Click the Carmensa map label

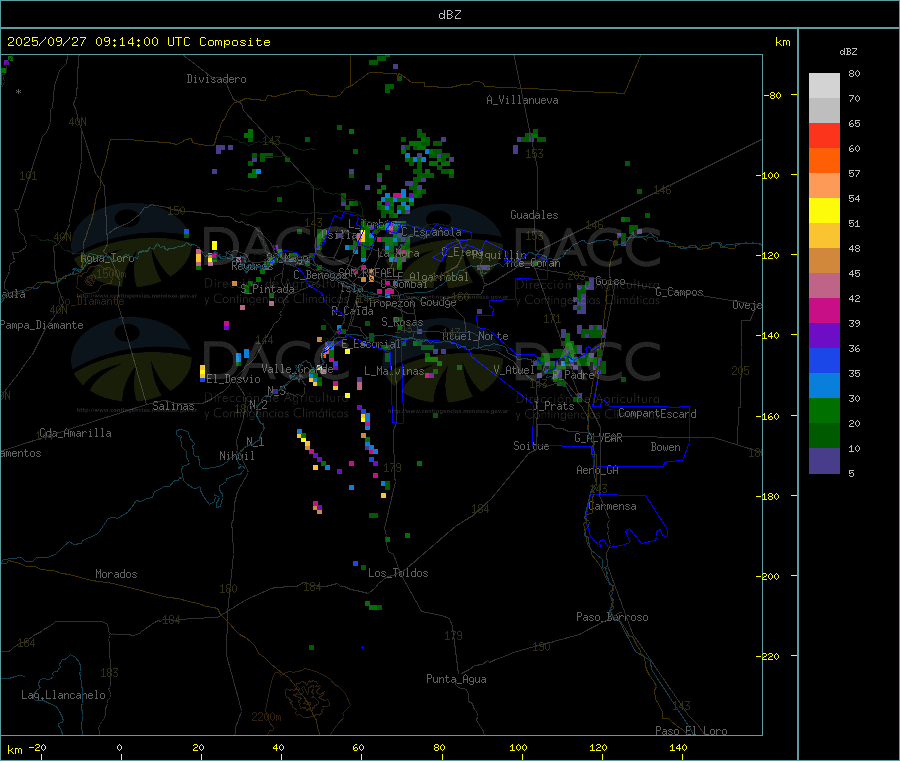(x=612, y=506)
